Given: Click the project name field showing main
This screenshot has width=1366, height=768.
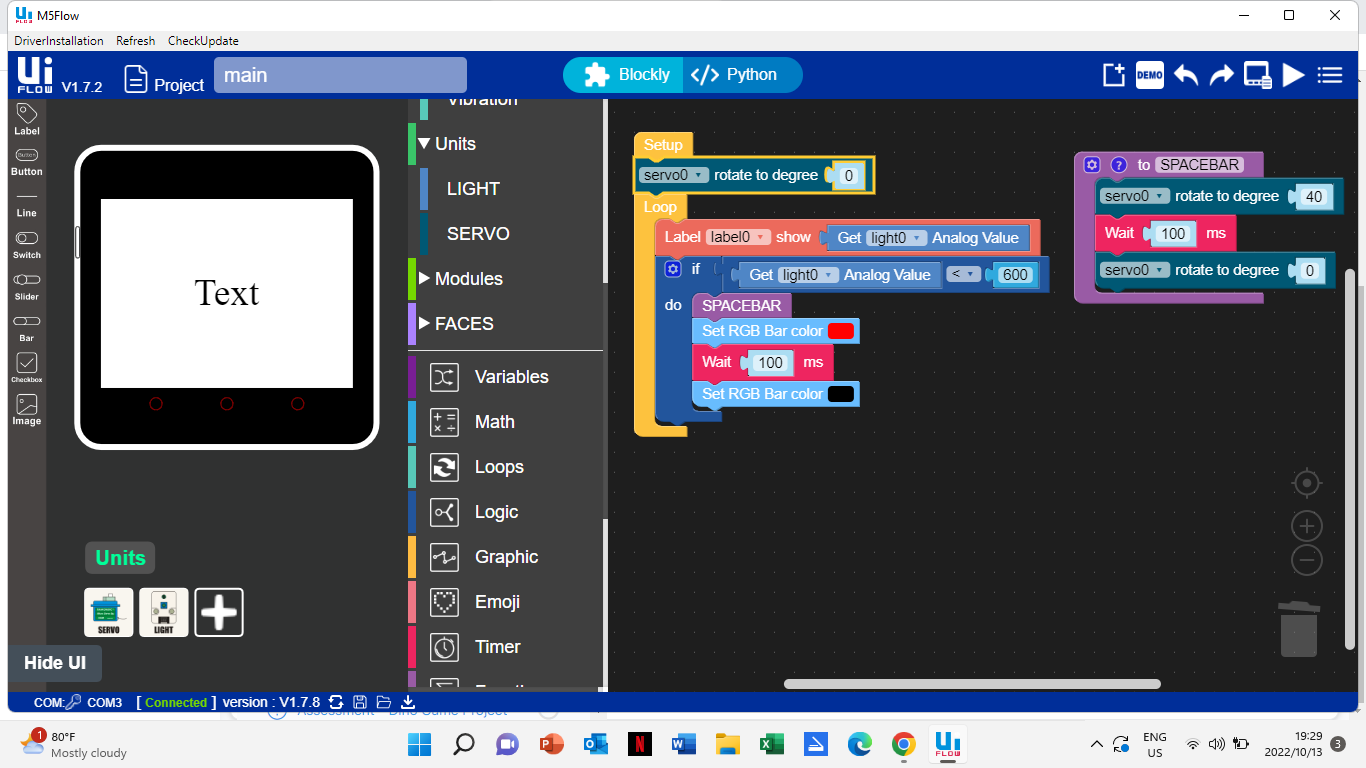Looking at the screenshot, I should tap(340, 76).
